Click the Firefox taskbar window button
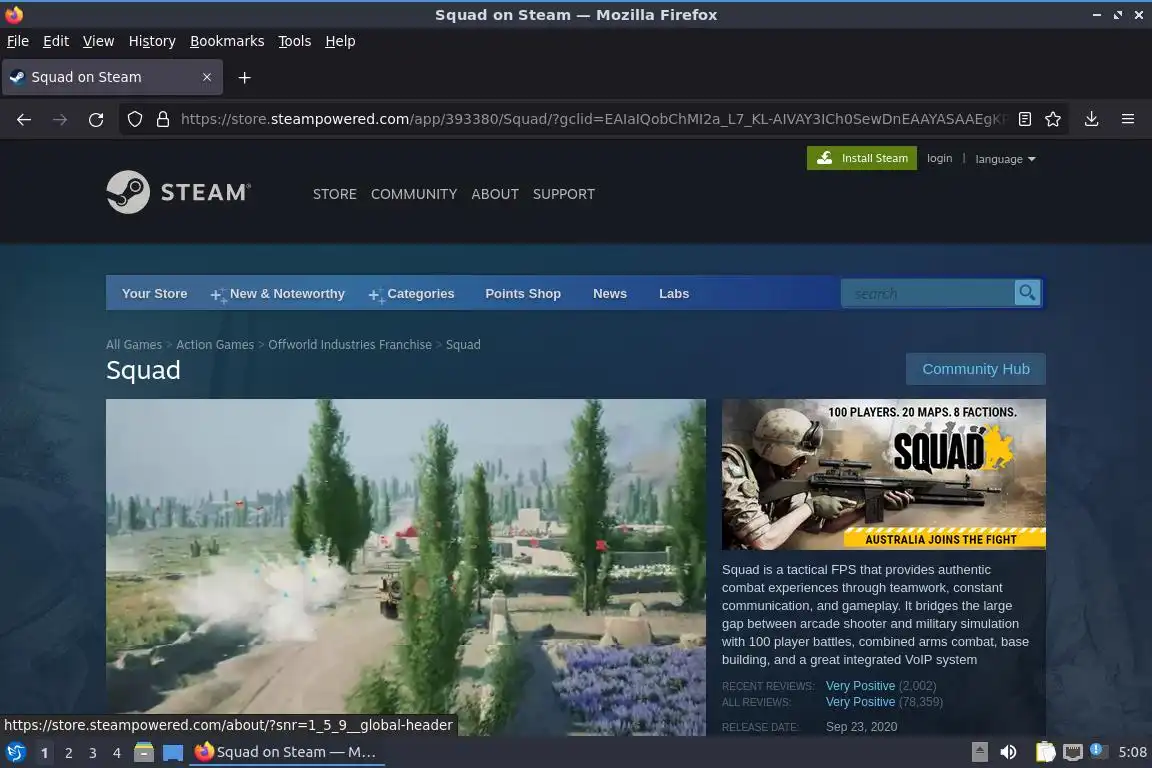 [x=287, y=752]
